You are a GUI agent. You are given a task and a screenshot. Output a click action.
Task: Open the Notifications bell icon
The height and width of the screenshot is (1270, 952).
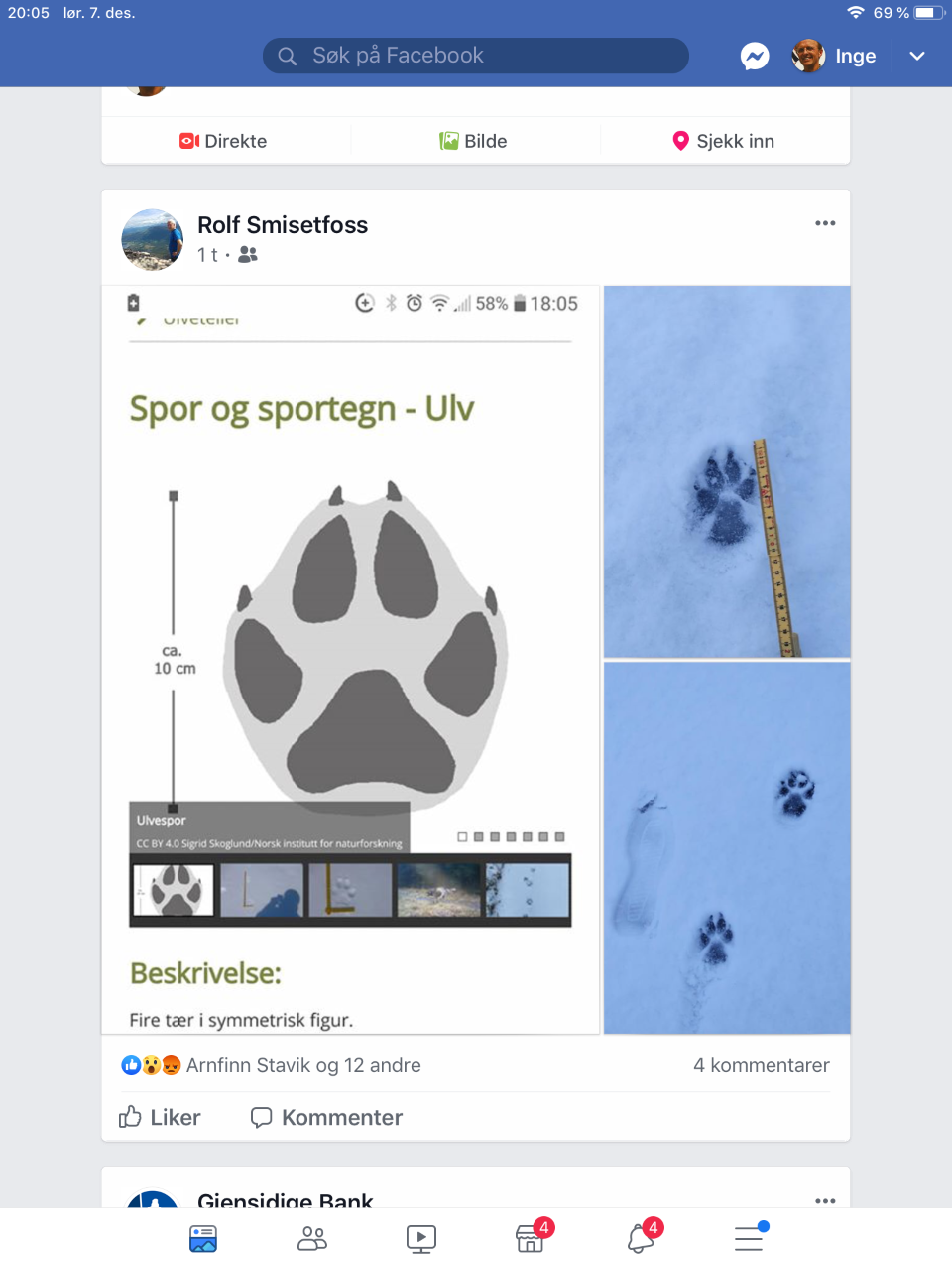(x=641, y=1238)
